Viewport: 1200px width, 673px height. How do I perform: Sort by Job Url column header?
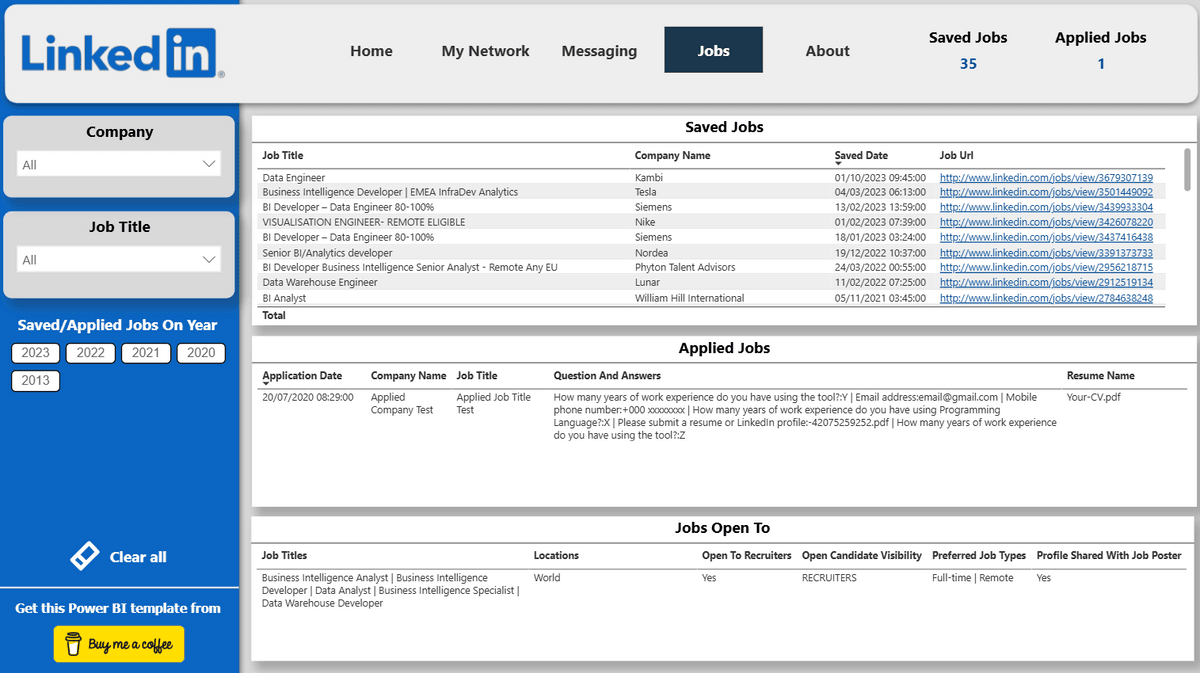coord(957,156)
